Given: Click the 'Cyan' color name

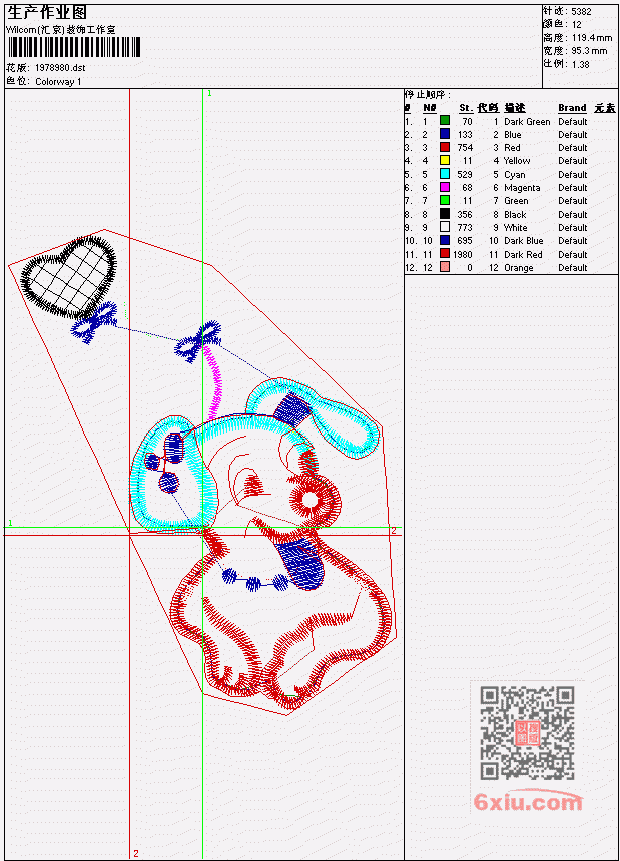Looking at the screenshot, I should [x=515, y=175].
